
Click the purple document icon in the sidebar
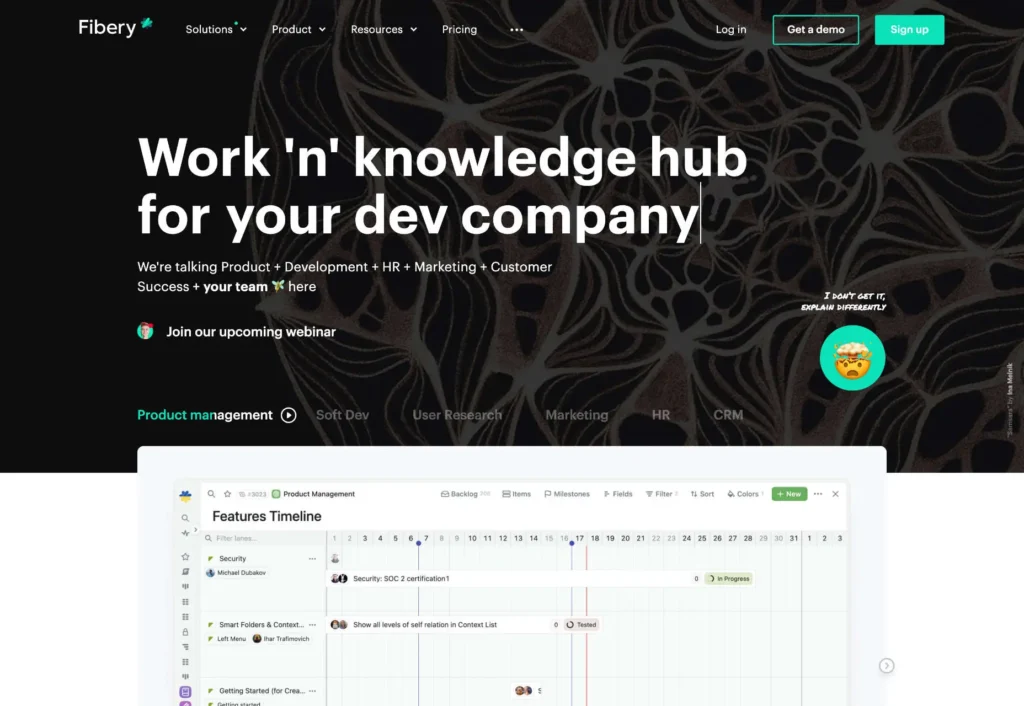pyautogui.click(x=185, y=692)
